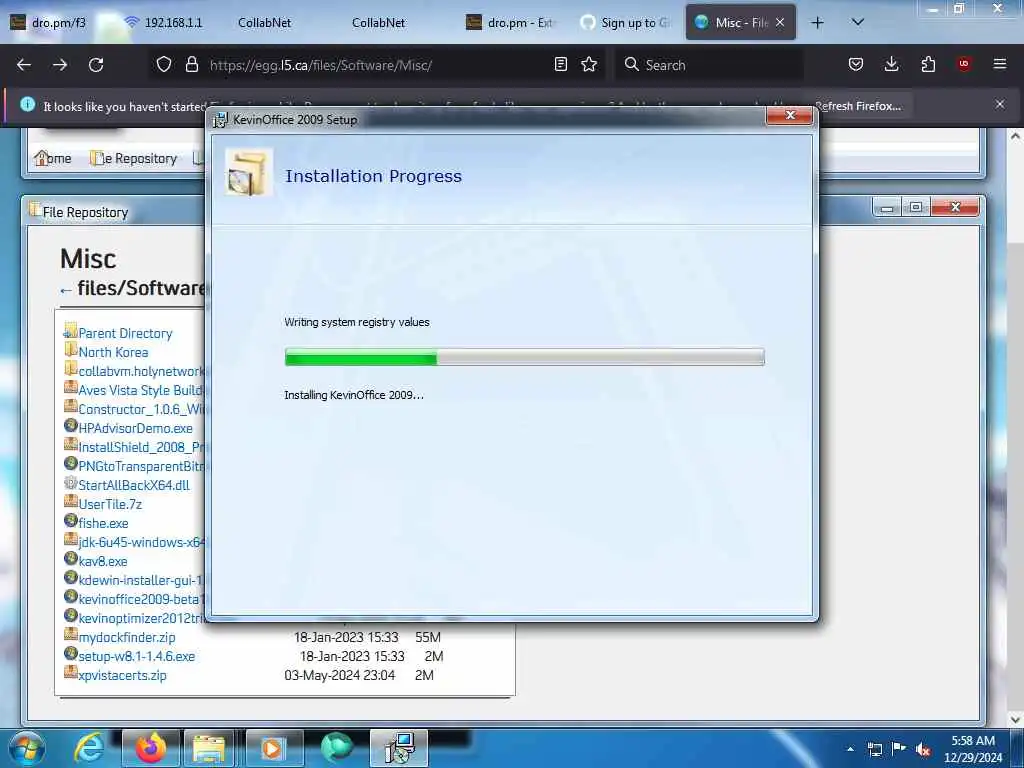Screen dimensions: 1024x768
Task: Show hidden system tray icons arrow
Action: 850,749
